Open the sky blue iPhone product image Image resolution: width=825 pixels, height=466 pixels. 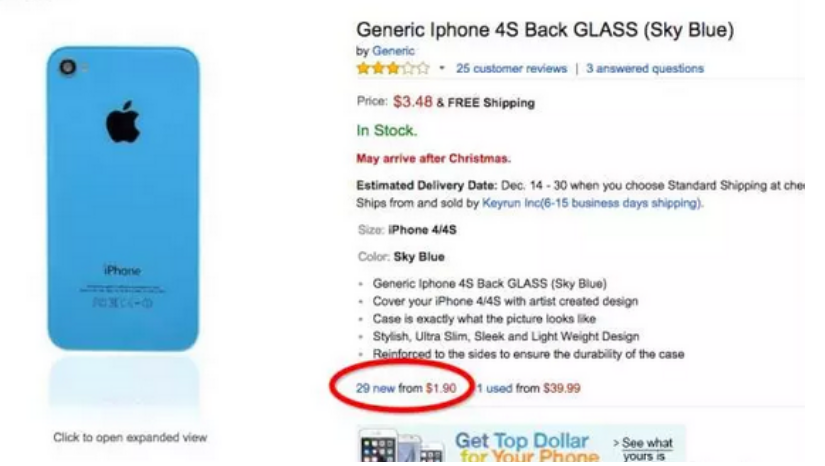pyautogui.click(x=123, y=198)
